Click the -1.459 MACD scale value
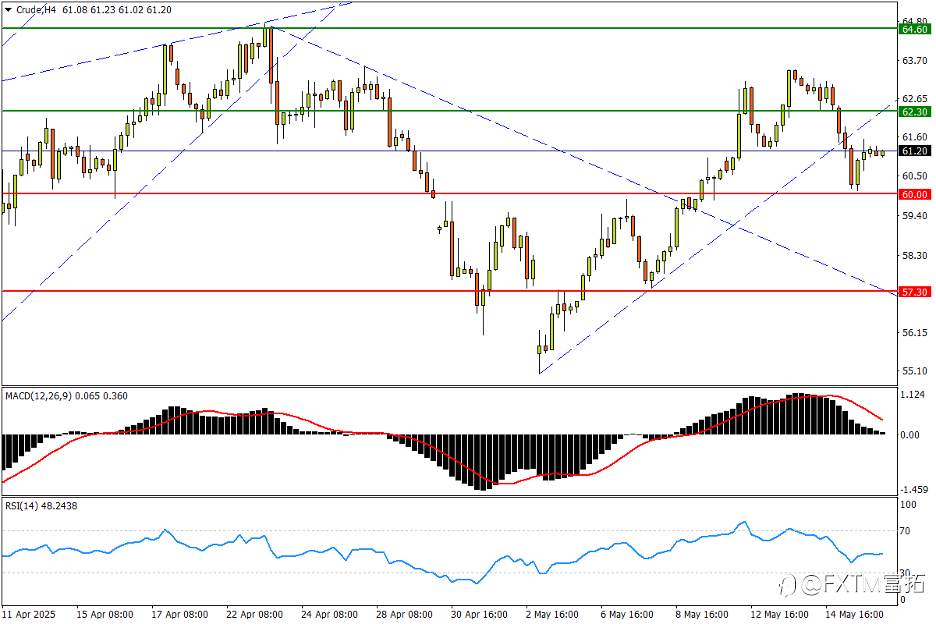Screen dimensions: 936x624 coord(913,490)
